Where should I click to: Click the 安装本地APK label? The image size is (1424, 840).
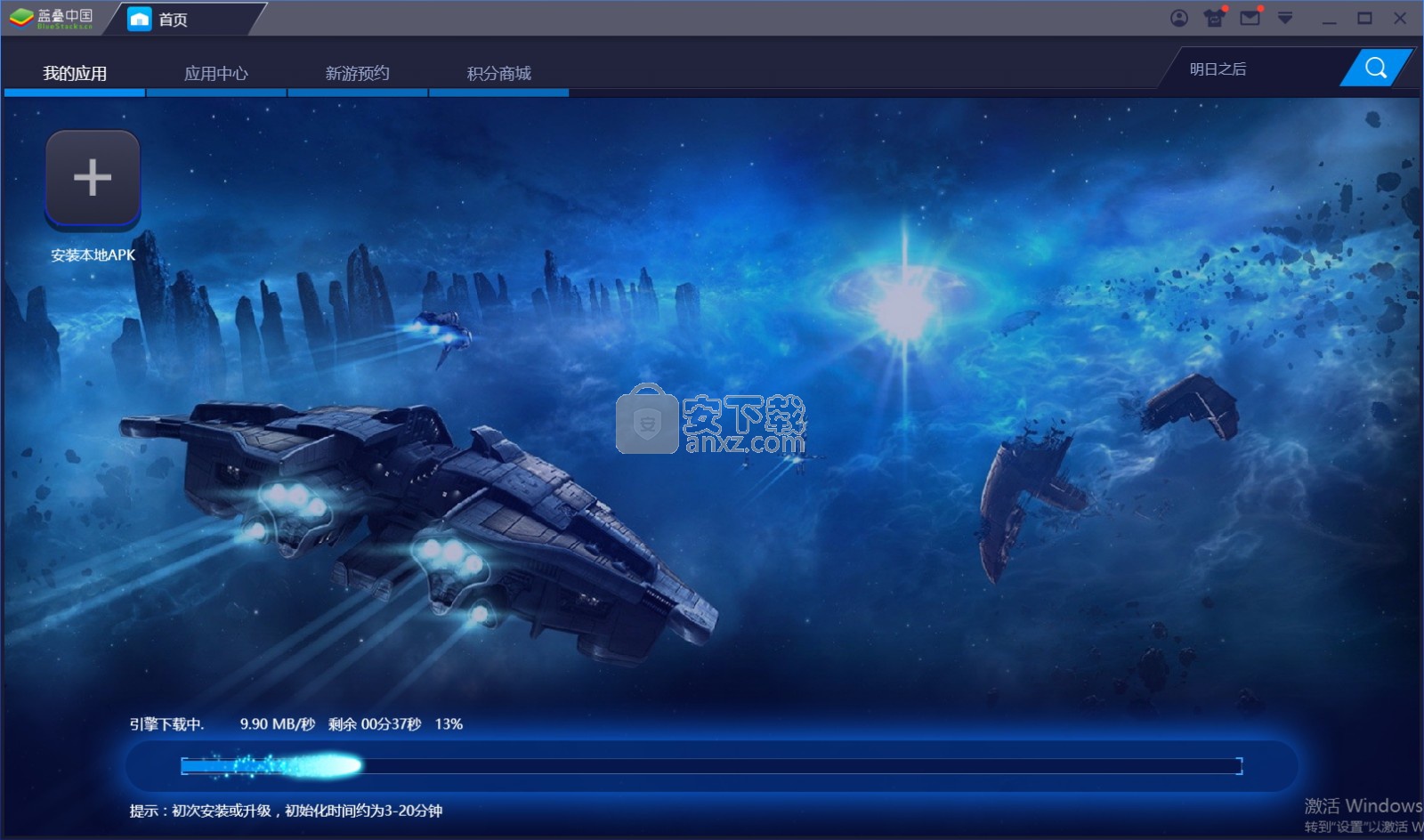click(93, 254)
